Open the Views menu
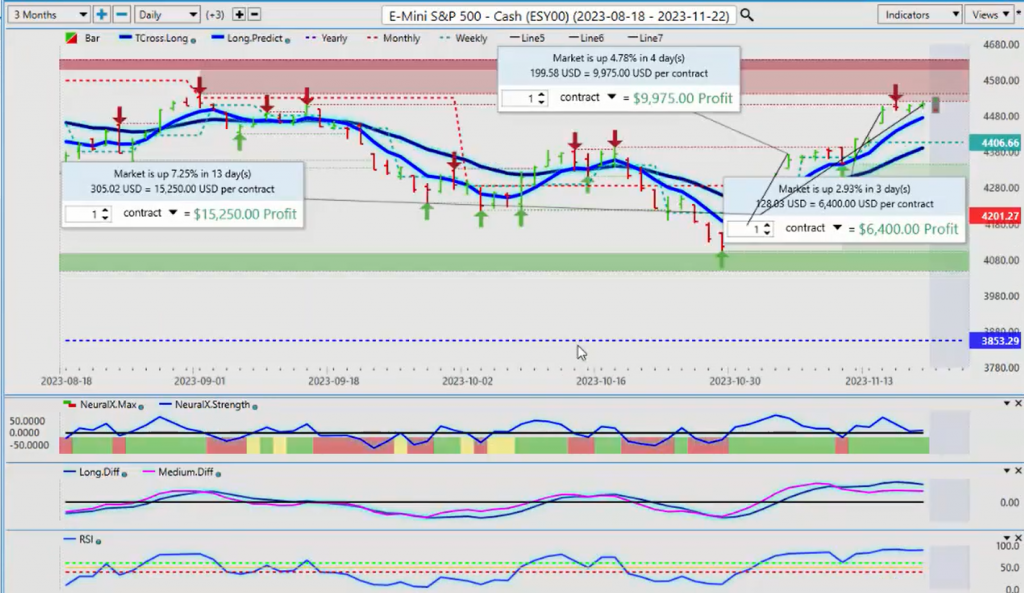1024x593 pixels. click(x=990, y=15)
